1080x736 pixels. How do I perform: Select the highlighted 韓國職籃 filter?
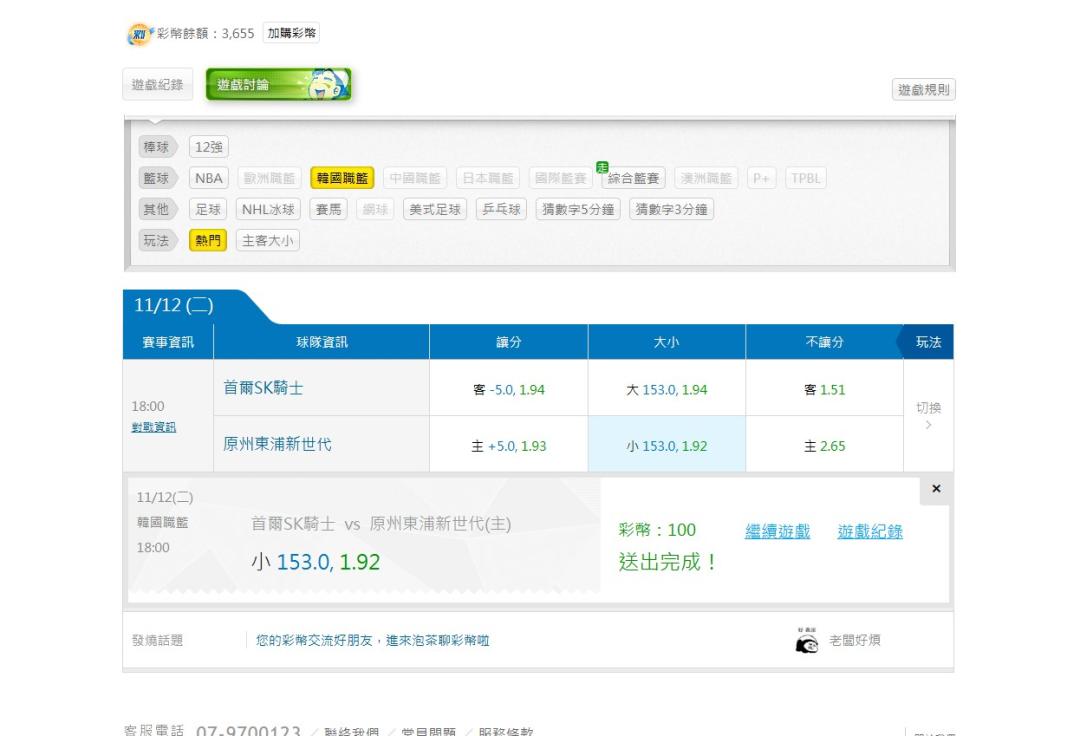click(x=342, y=178)
